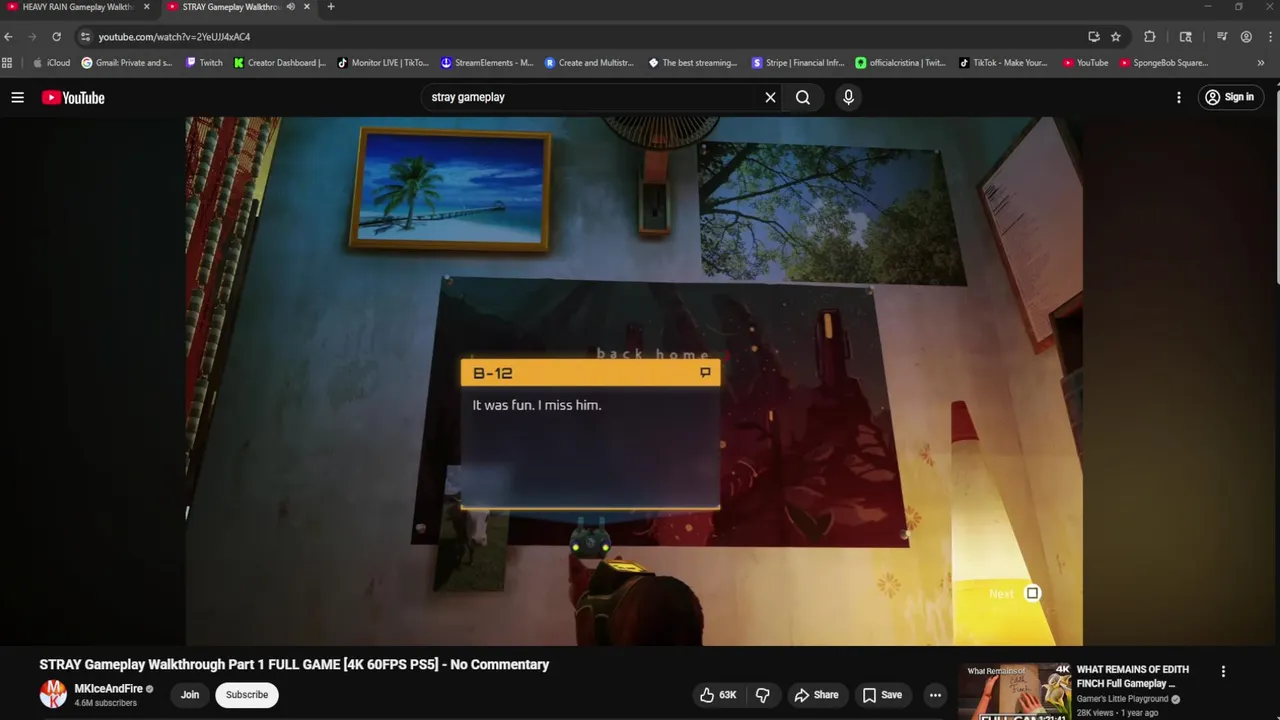Open the MKIceAndFire channel name link
Viewport: 1280px width, 720px height.
108,689
